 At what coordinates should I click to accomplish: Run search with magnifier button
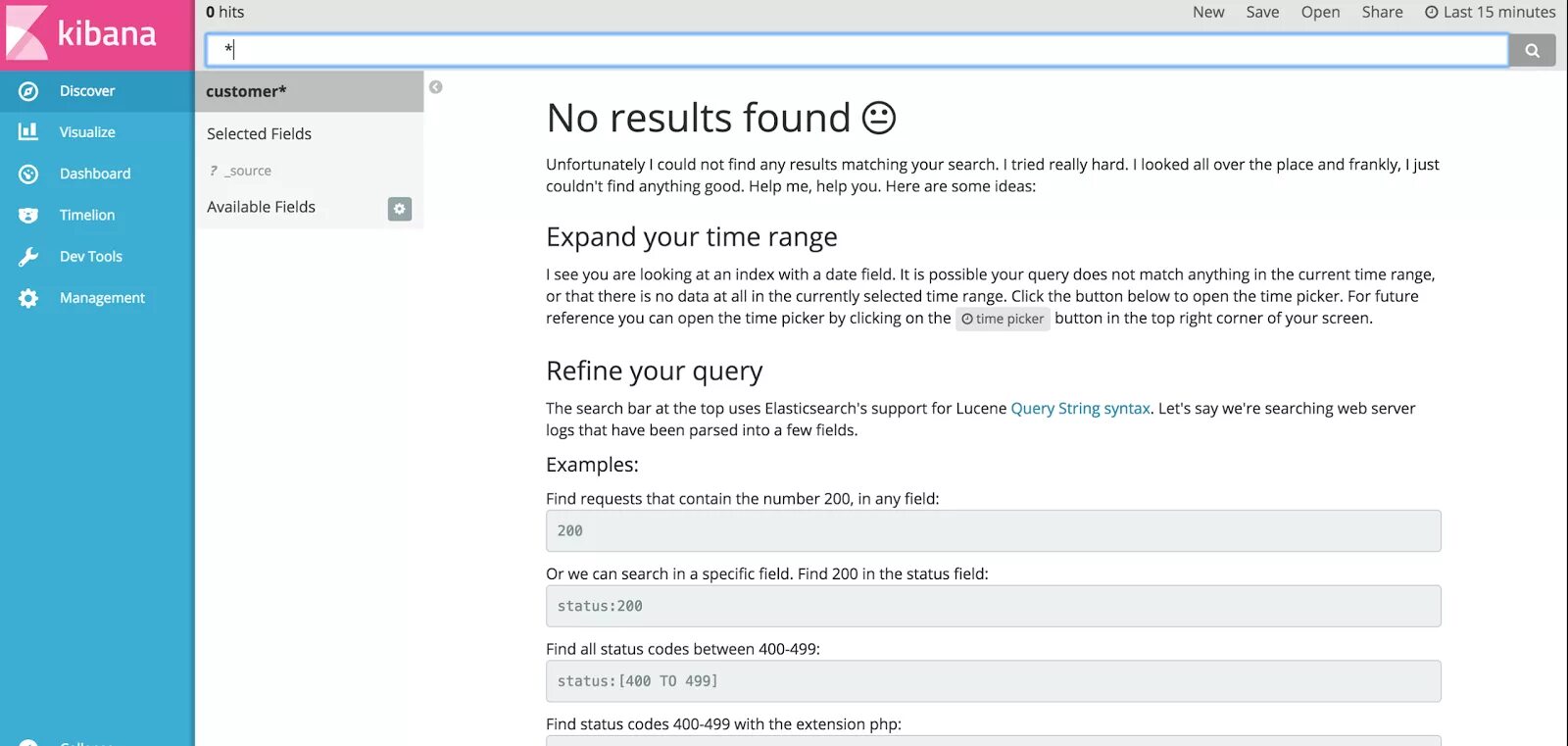tap(1532, 50)
